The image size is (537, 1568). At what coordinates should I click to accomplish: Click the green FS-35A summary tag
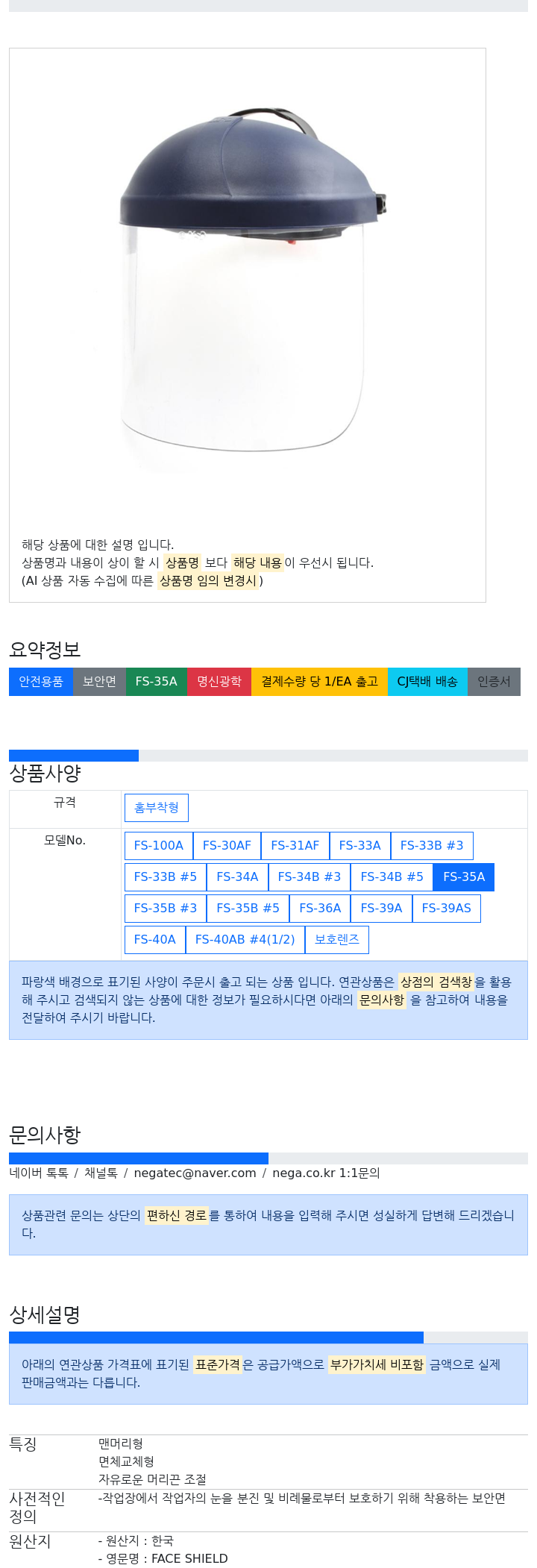tap(157, 682)
